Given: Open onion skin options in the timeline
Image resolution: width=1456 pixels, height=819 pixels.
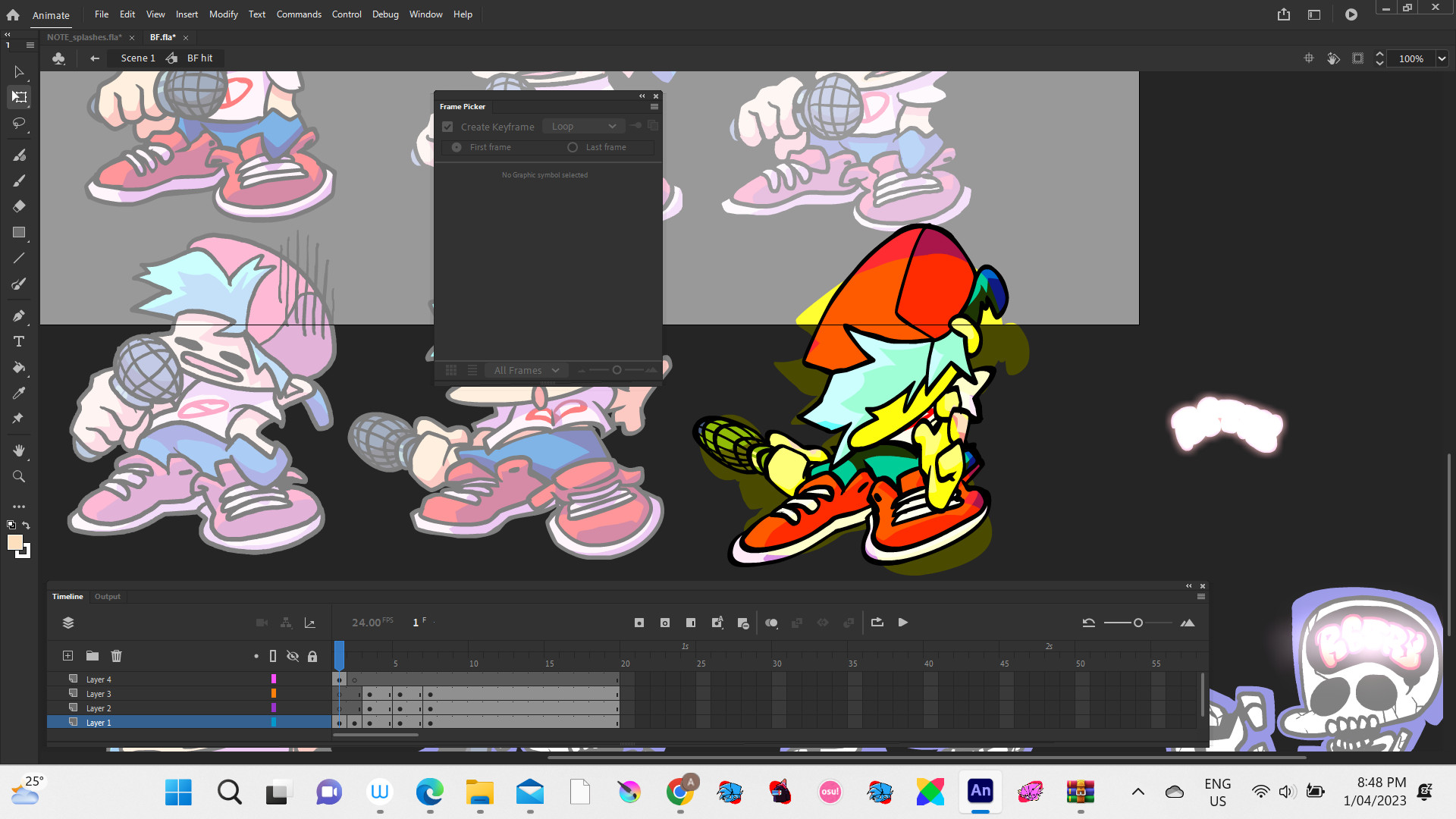Looking at the screenshot, I should [771, 622].
